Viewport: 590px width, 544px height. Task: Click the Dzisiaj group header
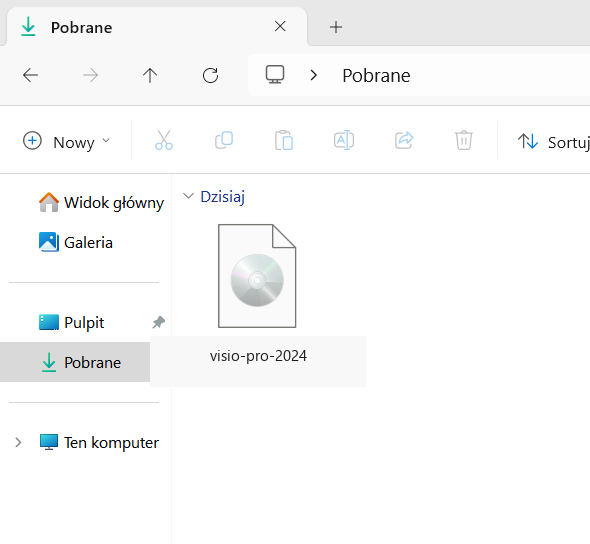[x=222, y=197]
